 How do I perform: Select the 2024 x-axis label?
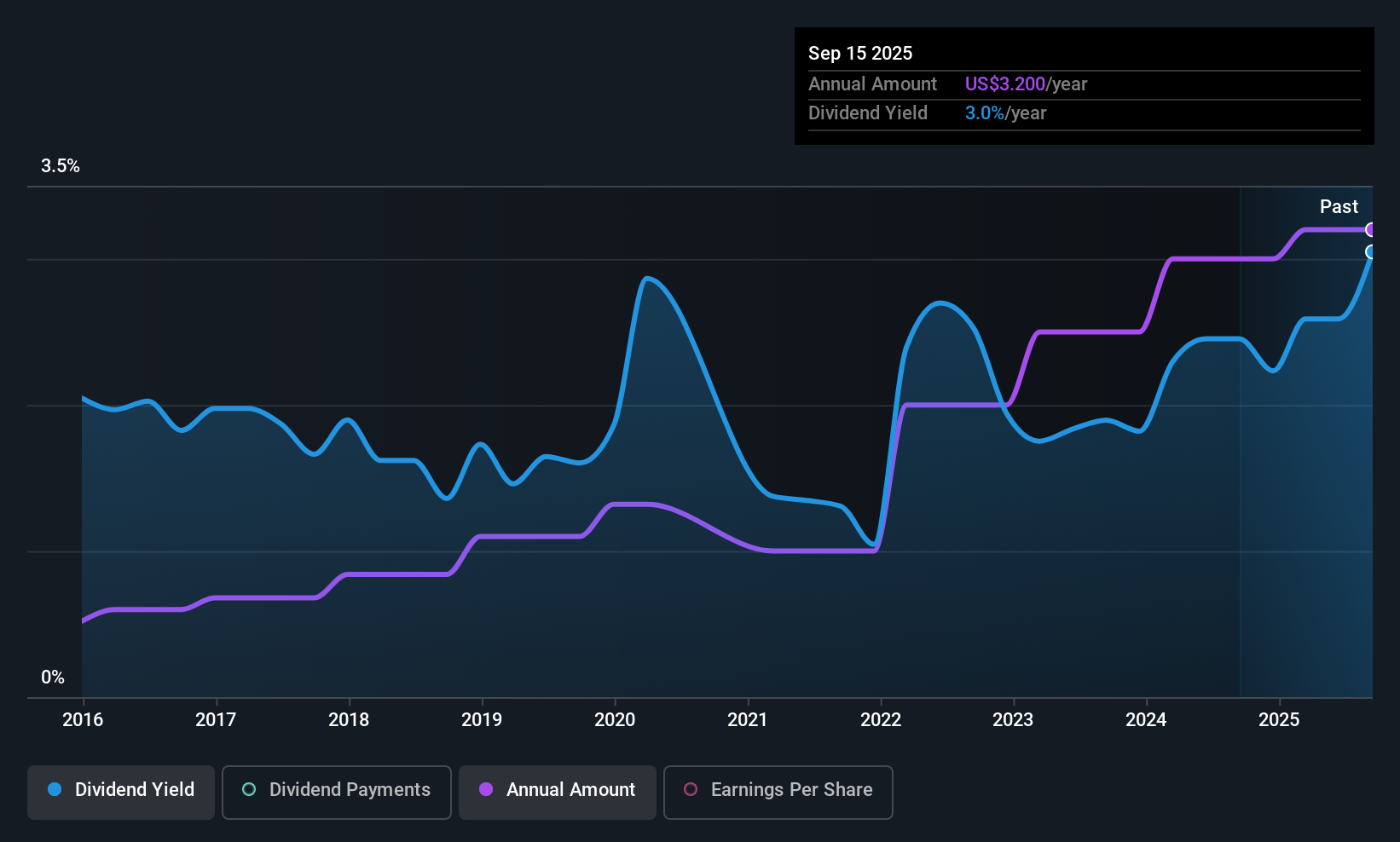pos(1146,720)
